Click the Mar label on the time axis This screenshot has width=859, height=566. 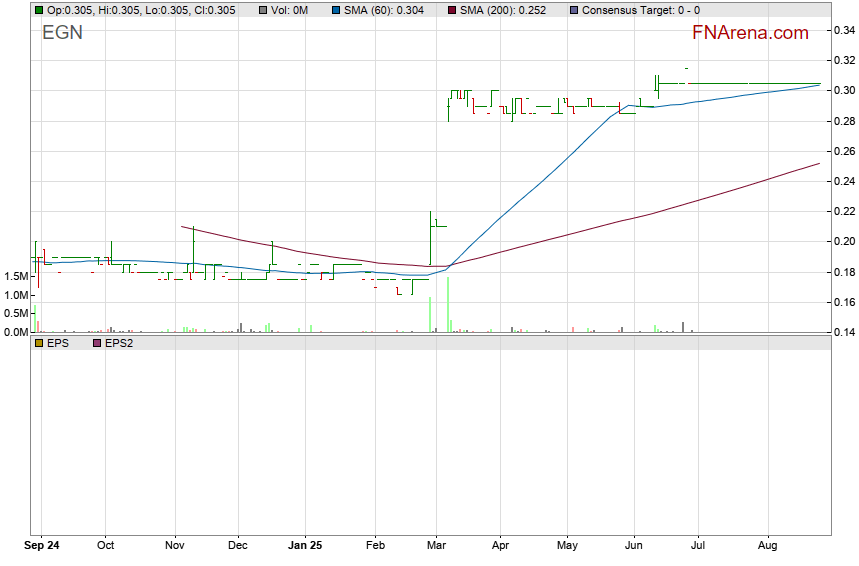click(437, 546)
